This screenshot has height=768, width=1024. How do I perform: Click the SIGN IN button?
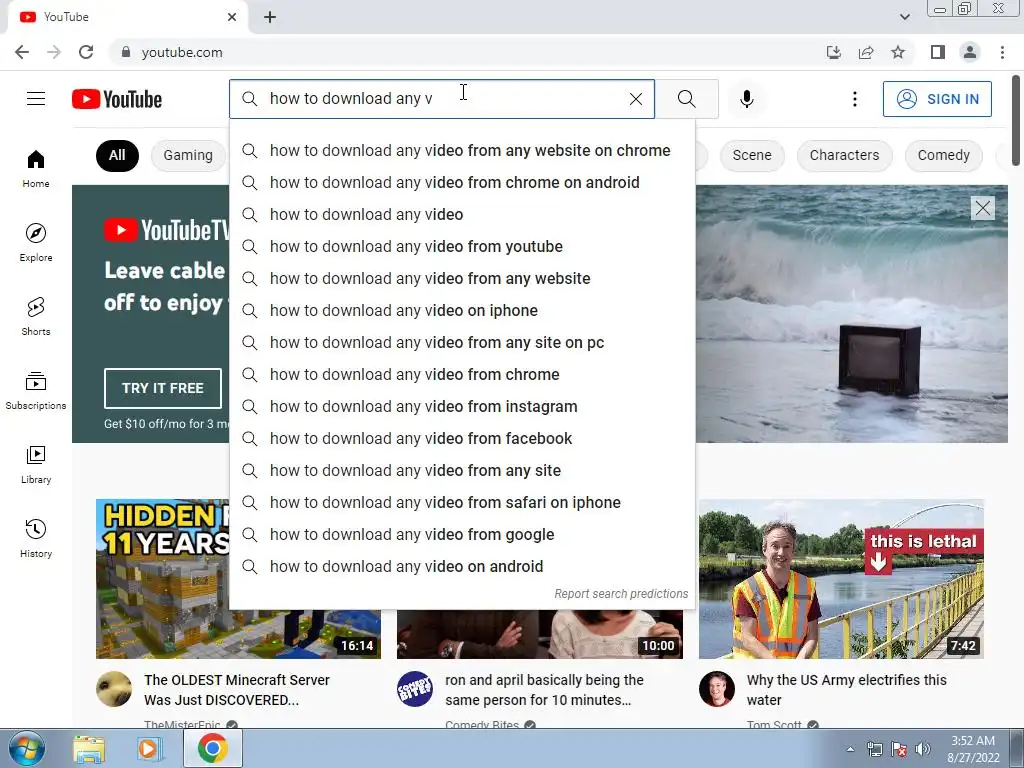click(937, 99)
